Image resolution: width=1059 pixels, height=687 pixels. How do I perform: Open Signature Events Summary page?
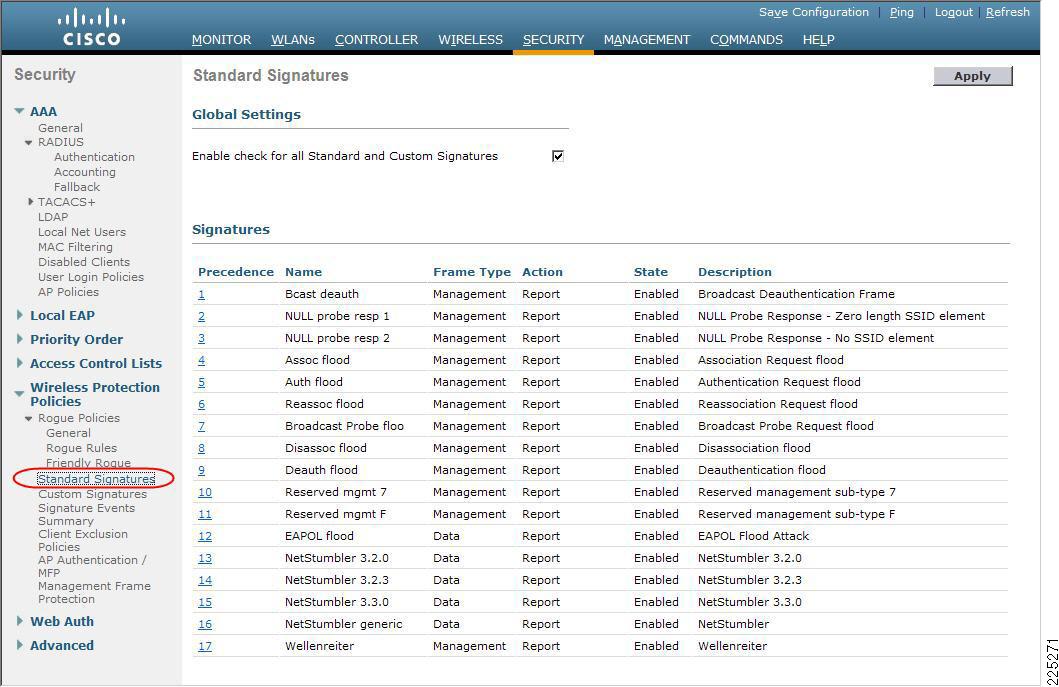86,515
